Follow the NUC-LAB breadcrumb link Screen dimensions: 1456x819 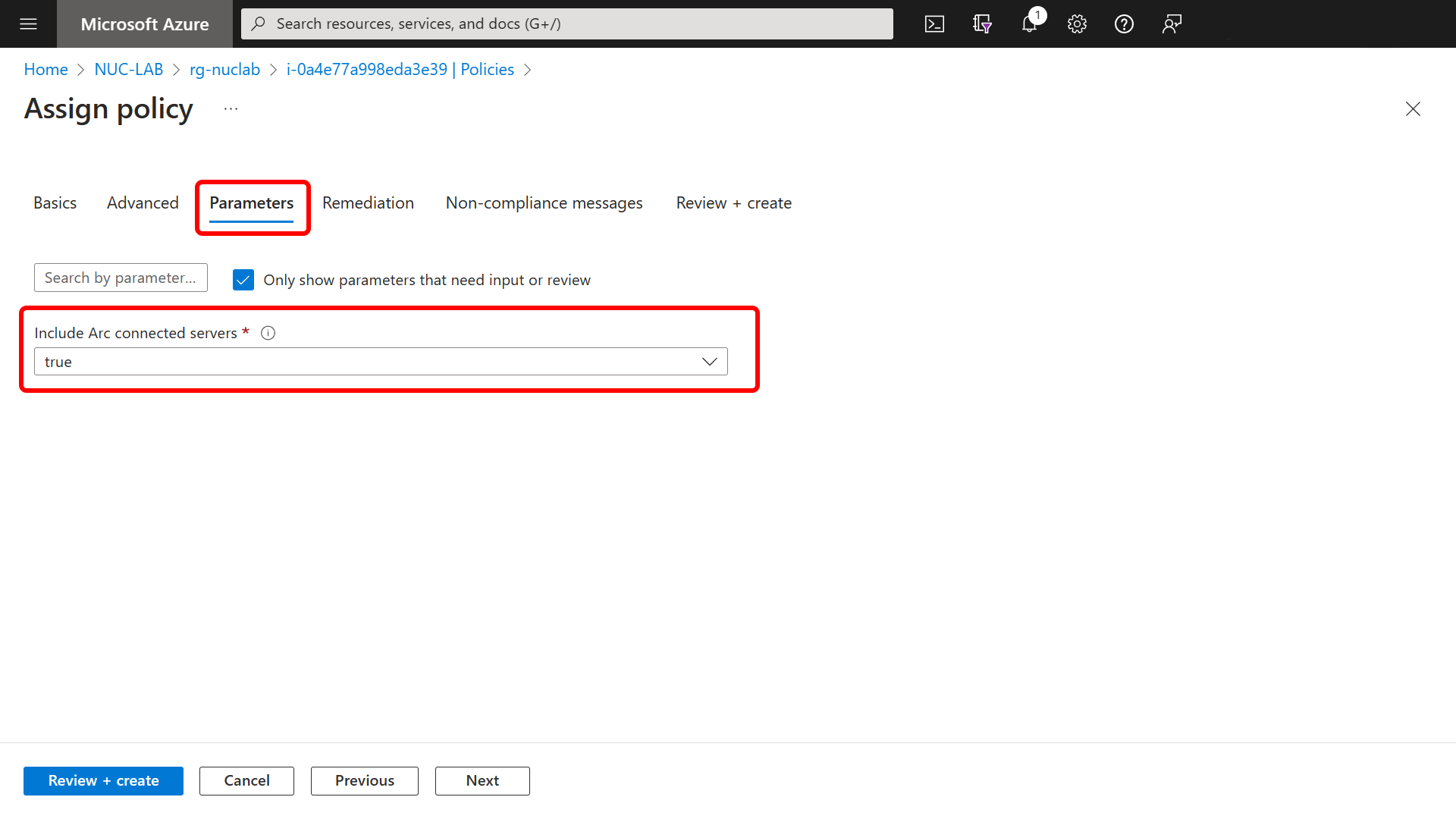tap(129, 70)
